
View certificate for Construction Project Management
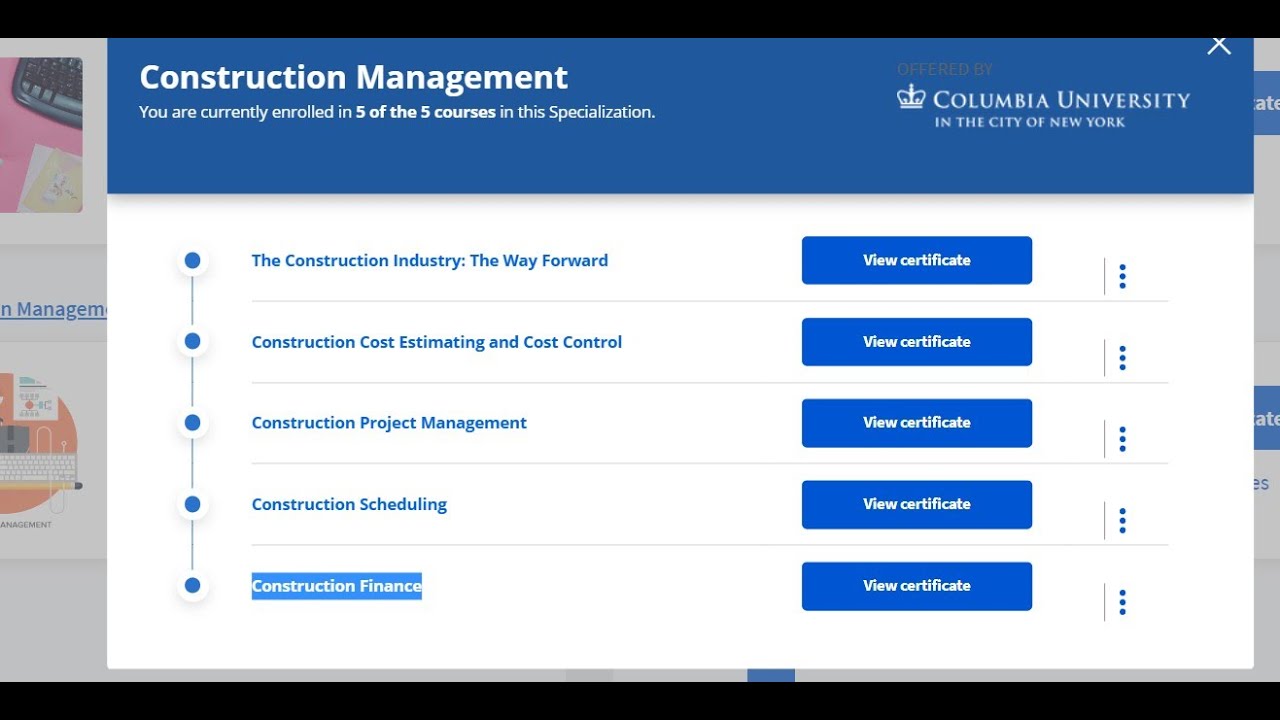pos(917,423)
